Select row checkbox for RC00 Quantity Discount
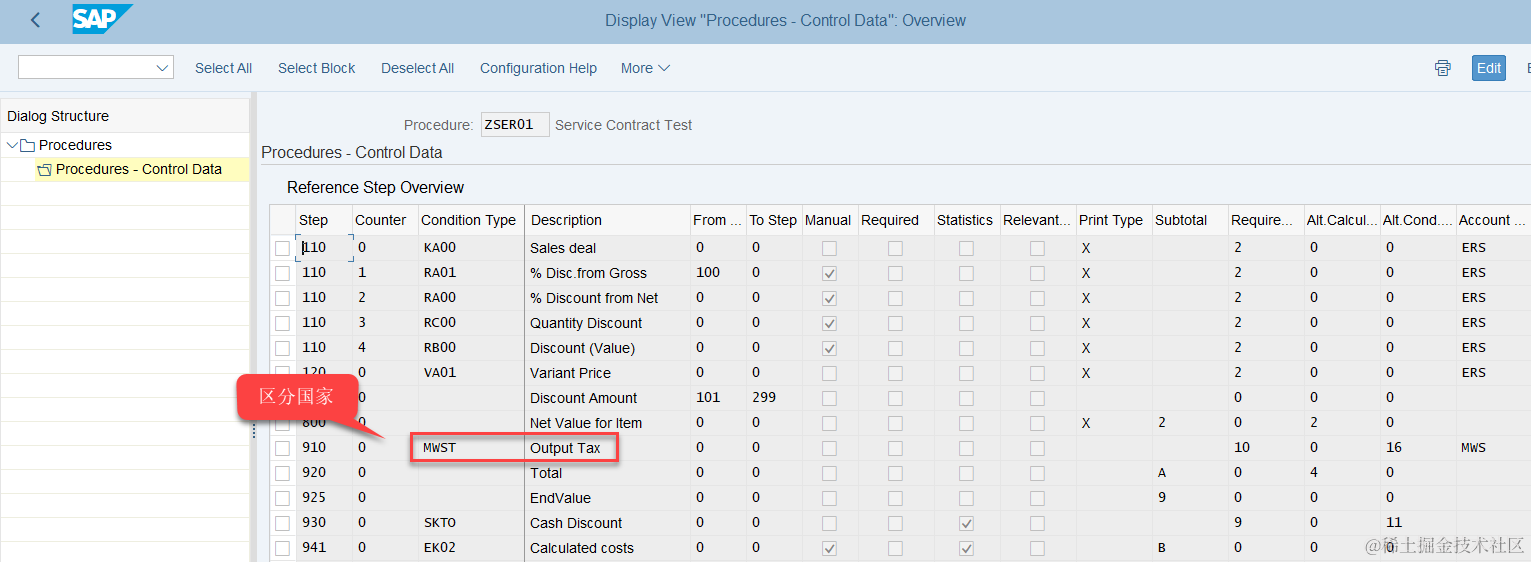 [283, 323]
